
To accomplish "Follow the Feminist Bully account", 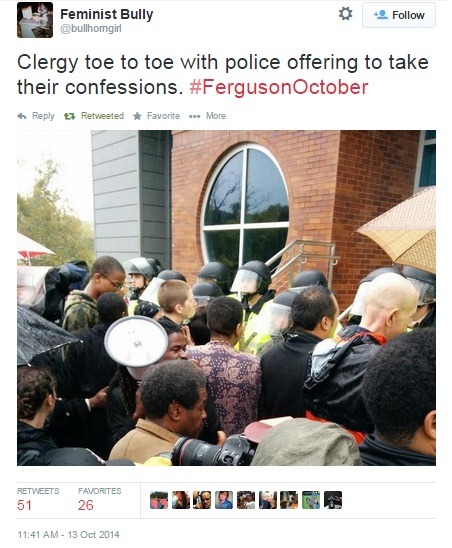I will point(399,15).
